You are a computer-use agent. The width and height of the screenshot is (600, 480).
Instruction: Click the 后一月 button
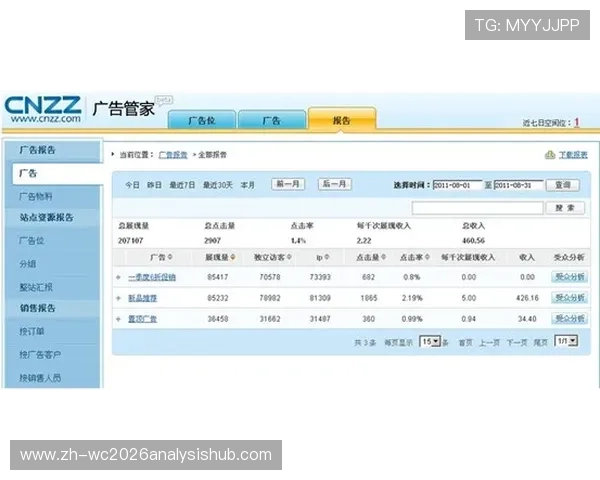pyautogui.click(x=334, y=184)
